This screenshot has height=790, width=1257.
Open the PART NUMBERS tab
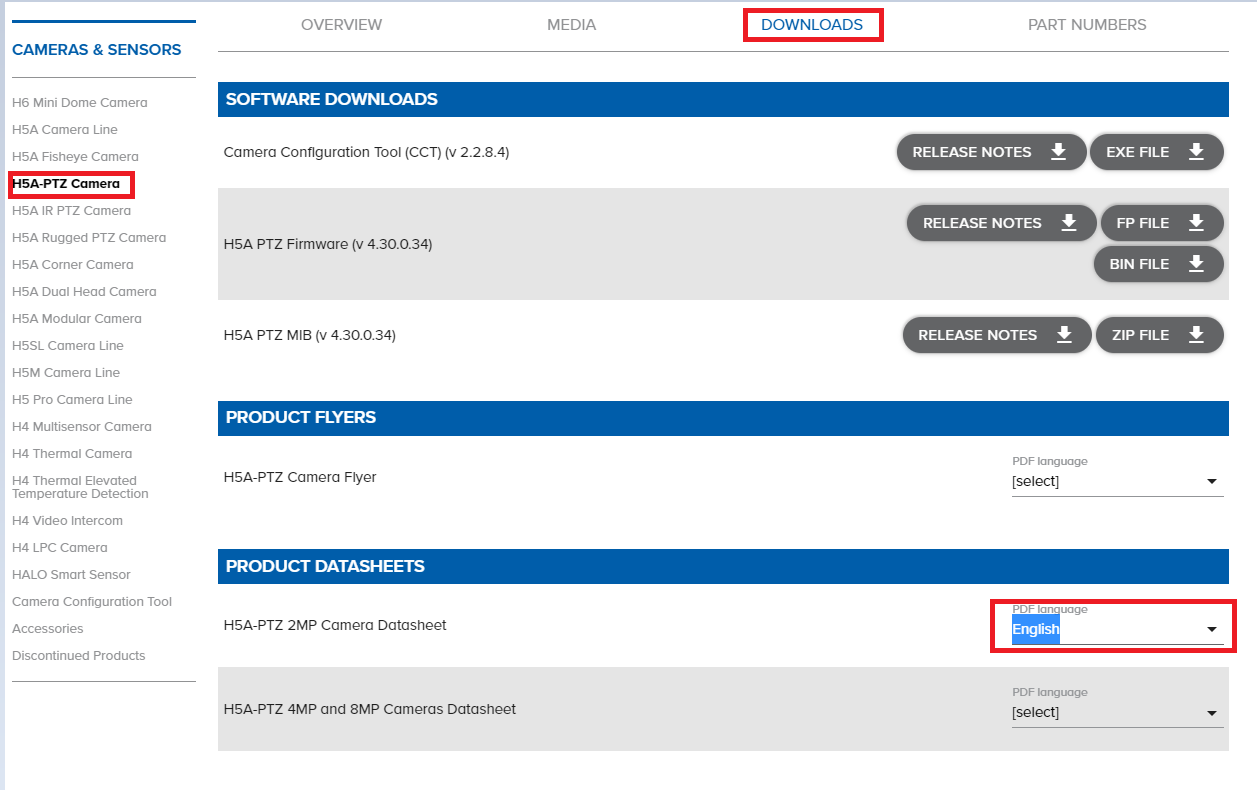(x=1086, y=24)
